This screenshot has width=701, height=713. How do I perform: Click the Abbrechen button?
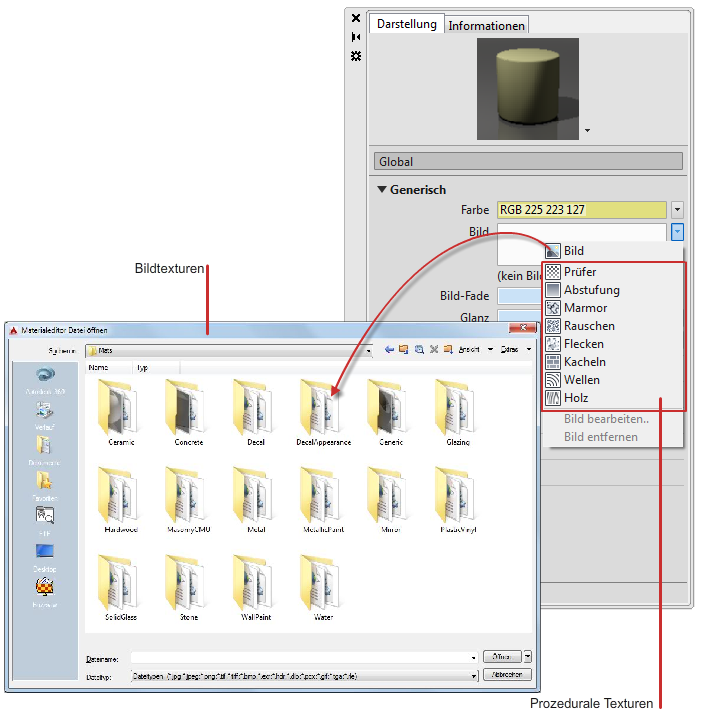point(507,674)
